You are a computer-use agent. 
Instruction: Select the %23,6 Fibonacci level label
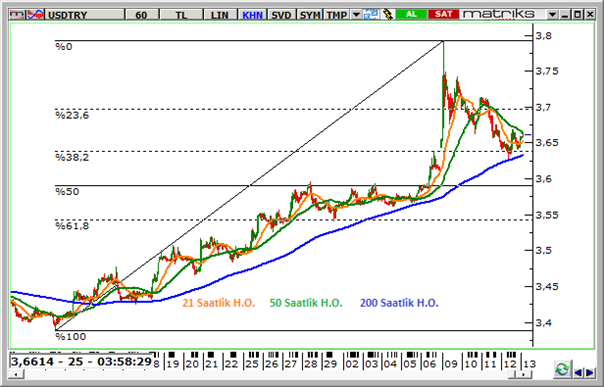(x=72, y=115)
